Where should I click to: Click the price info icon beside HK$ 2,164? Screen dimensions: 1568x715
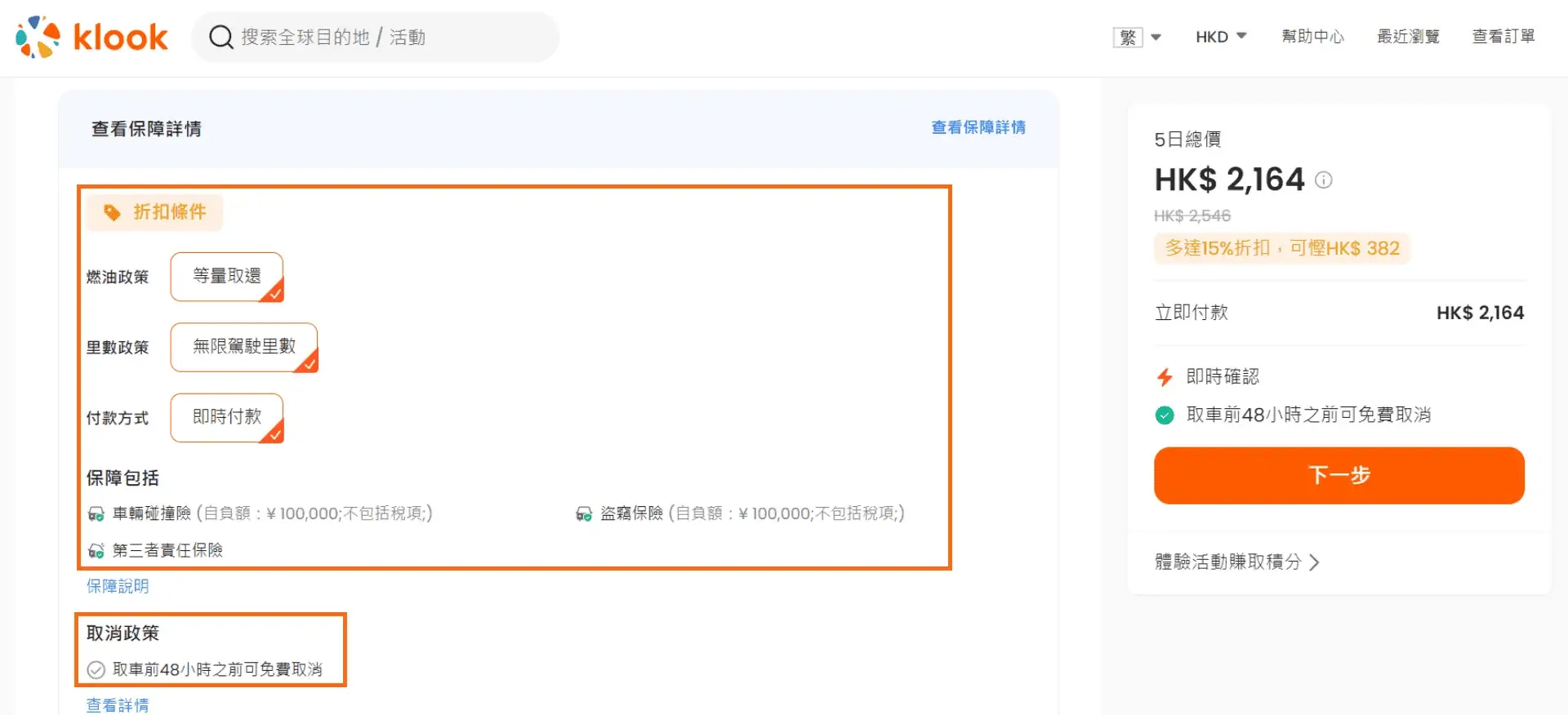[x=1324, y=180]
